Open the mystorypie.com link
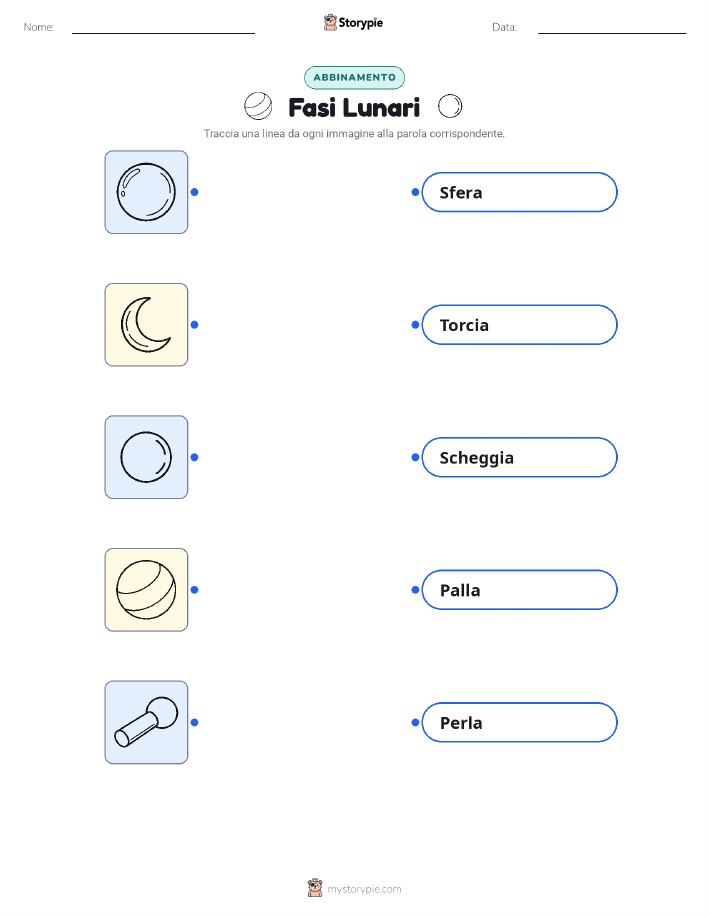Image resolution: width=709 pixels, height=917 pixels. click(364, 889)
